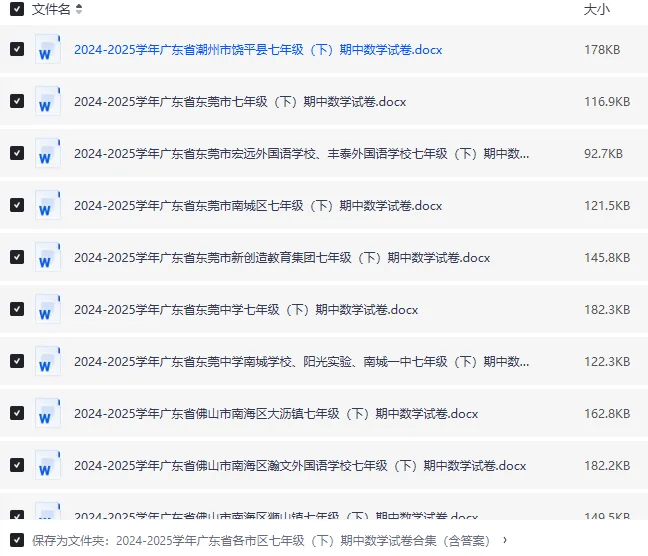Click the Word icon of the 新创造教育集团 file

click(x=48, y=258)
